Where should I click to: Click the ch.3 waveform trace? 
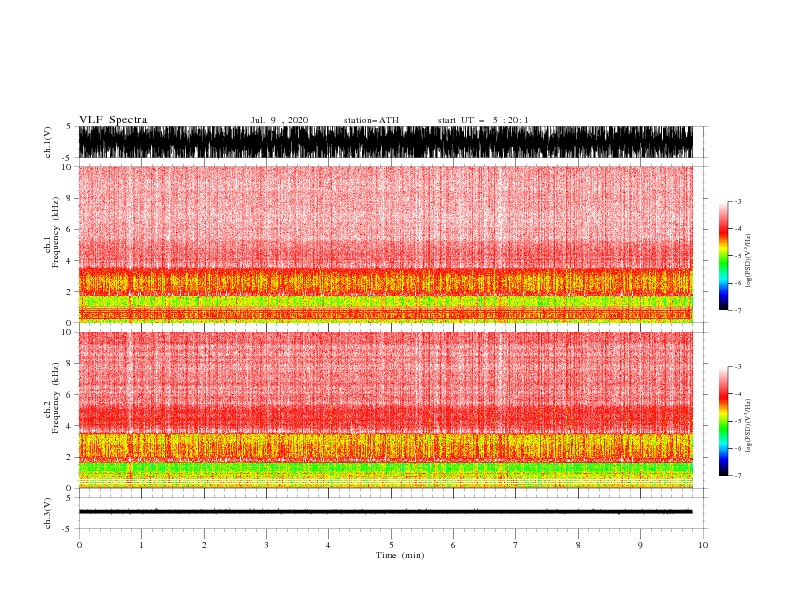386,512
